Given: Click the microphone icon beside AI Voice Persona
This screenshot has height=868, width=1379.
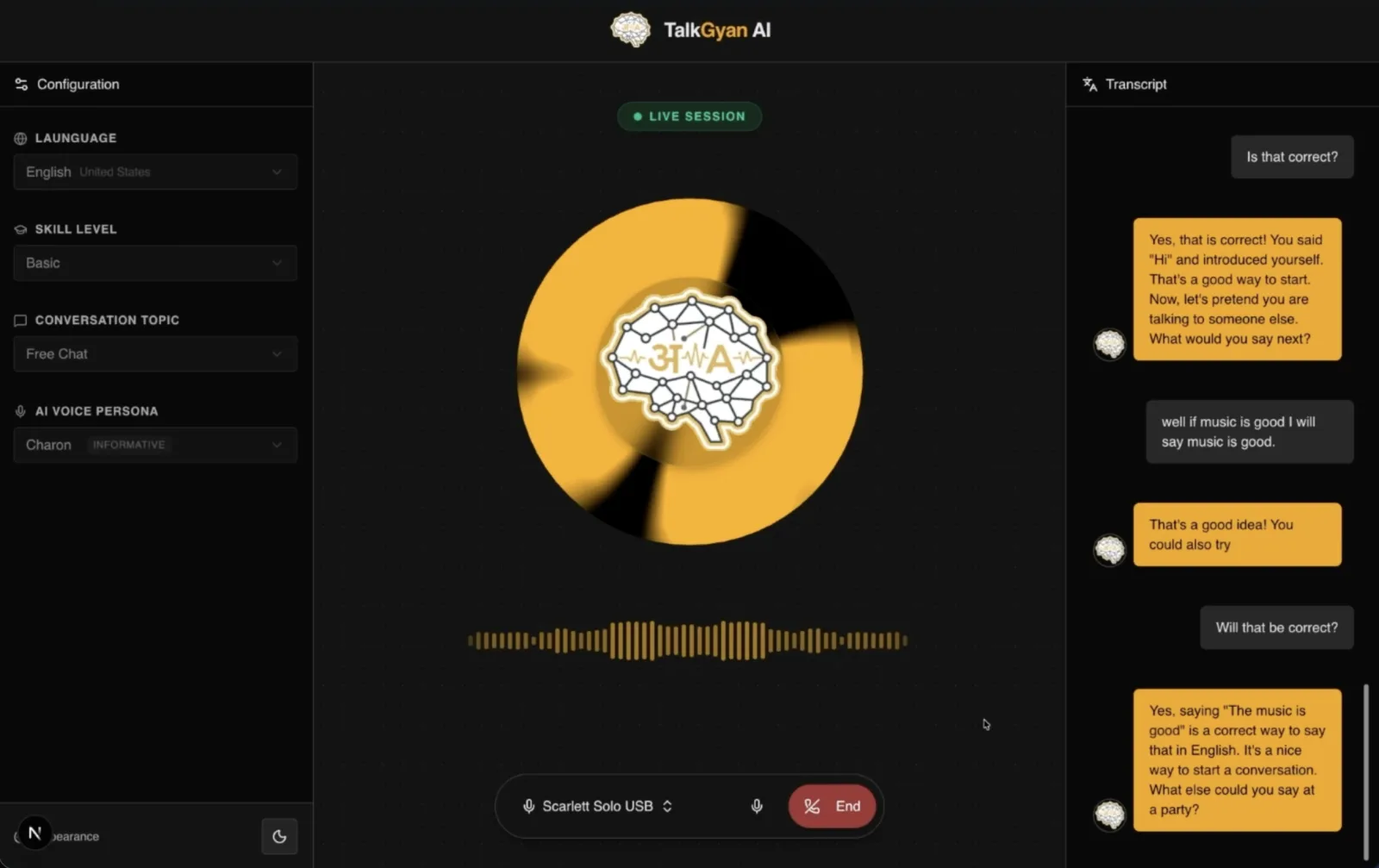Looking at the screenshot, I should coord(21,411).
